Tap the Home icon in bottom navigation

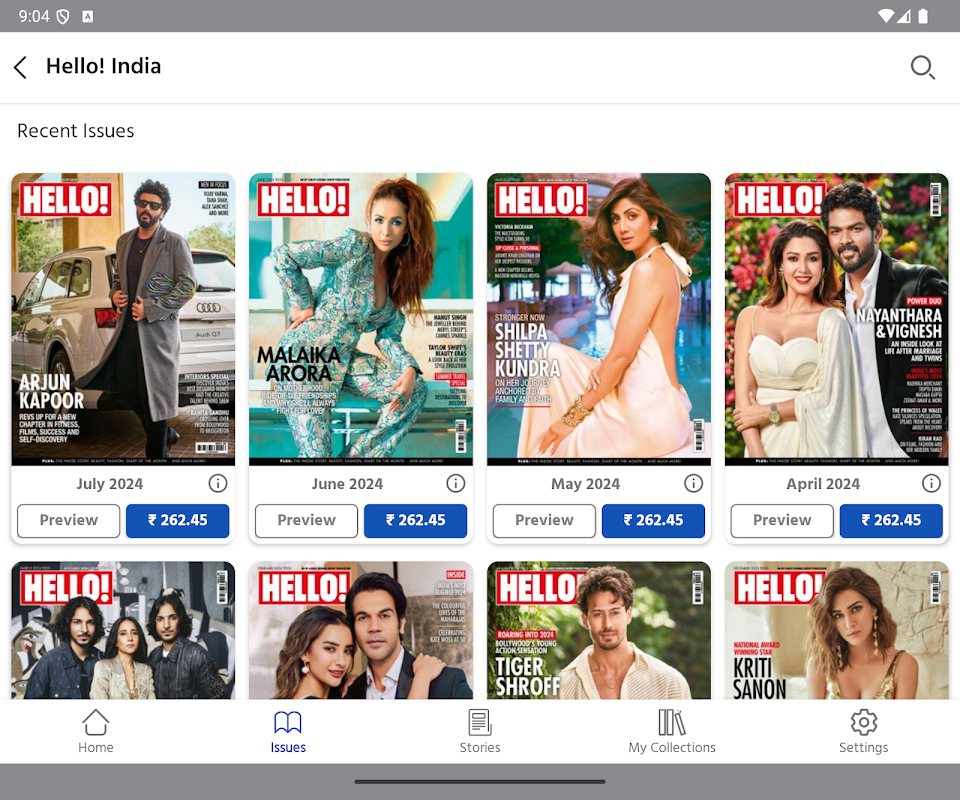pos(96,731)
